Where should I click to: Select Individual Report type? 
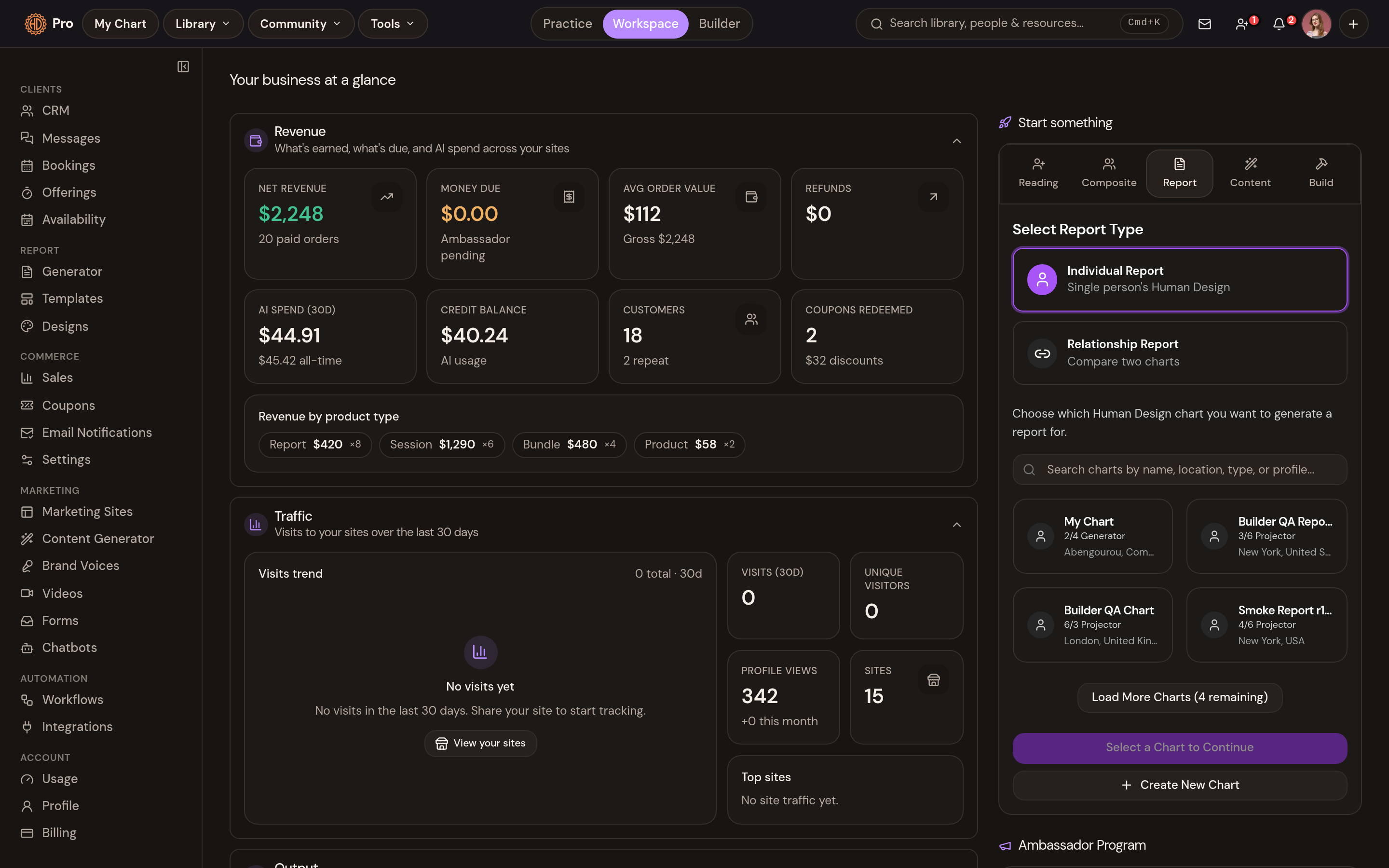[1180, 279]
